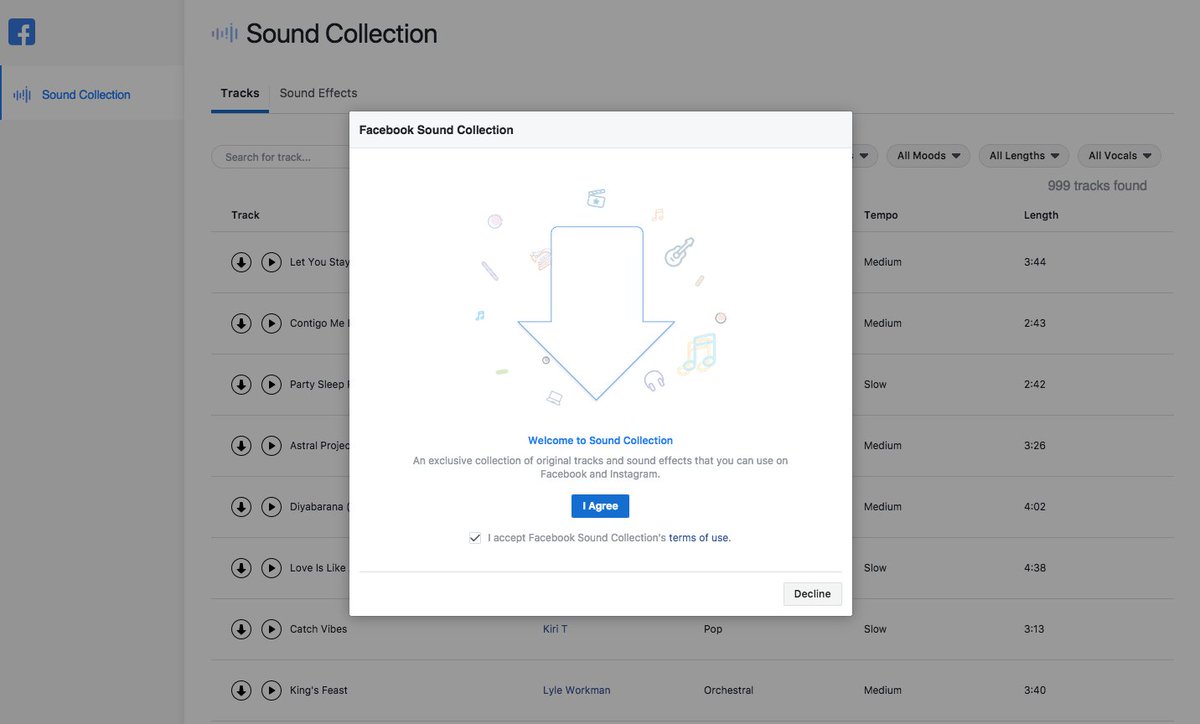The width and height of the screenshot is (1200, 724).
Task: Select the Catch Vibes track title
Action: (x=318, y=629)
